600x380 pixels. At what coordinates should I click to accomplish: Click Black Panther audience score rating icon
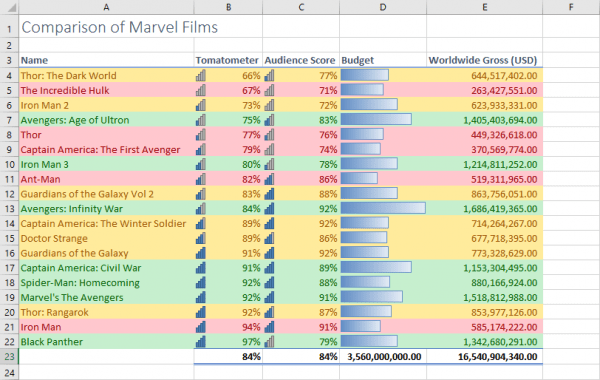[x=269, y=342]
